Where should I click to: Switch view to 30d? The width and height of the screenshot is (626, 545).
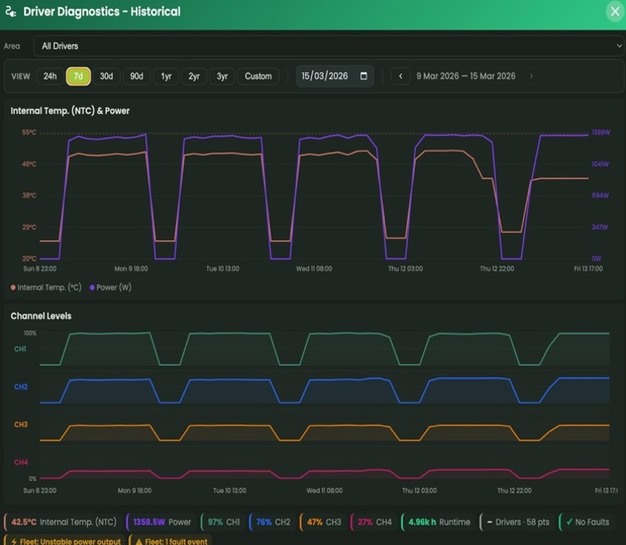tap(106, 76)
